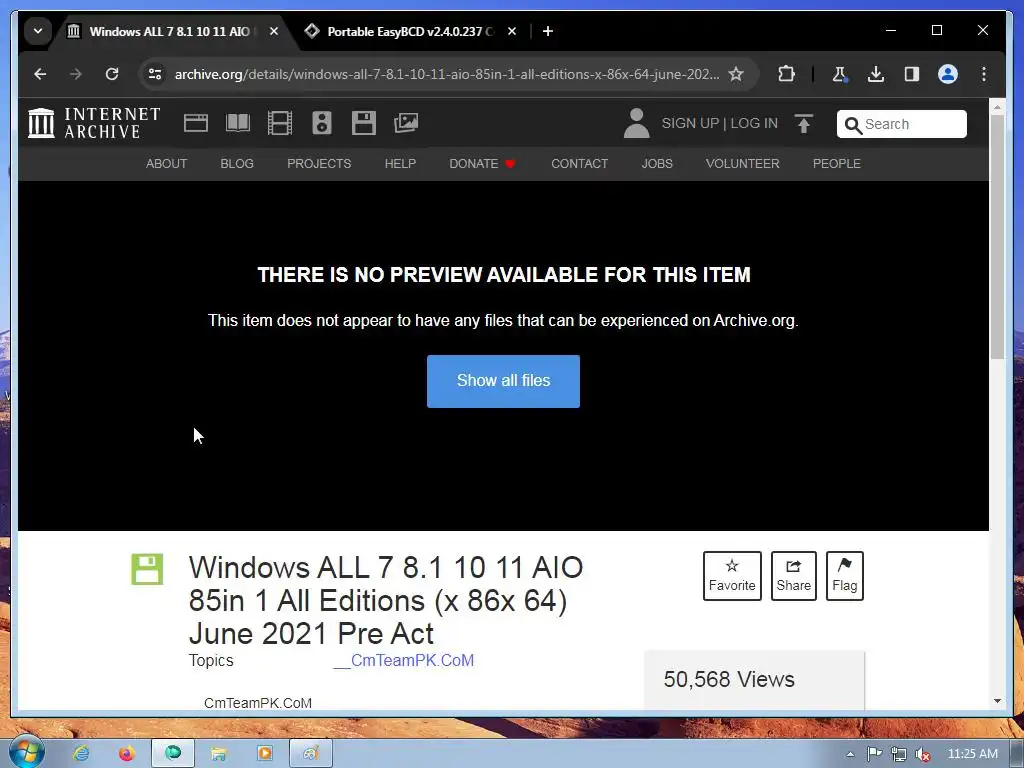Open the VOLUNTEER menu item
Screen dimensions: 1024x768
[x=743, y=164]
